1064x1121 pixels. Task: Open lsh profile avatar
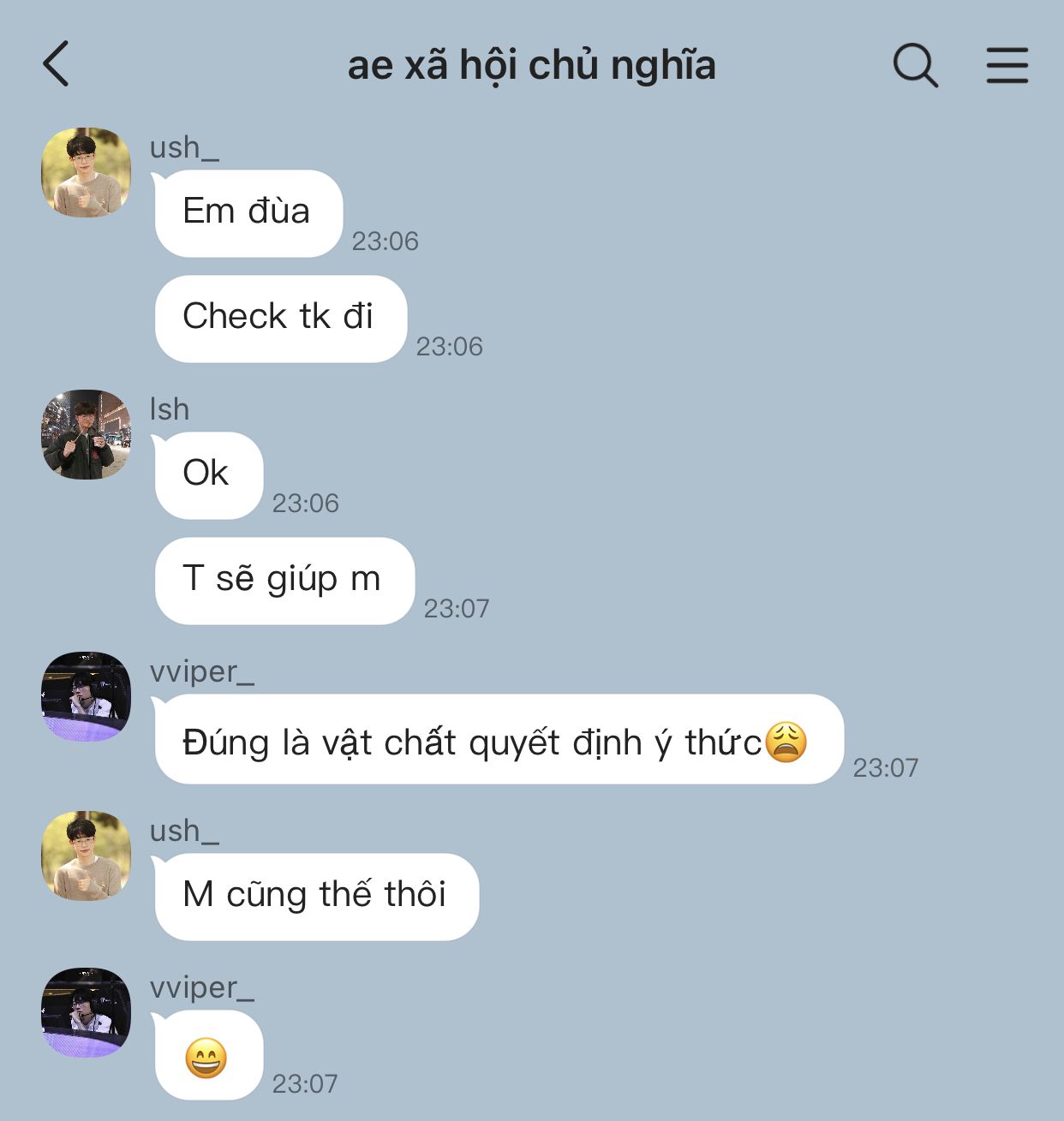point(87,434)
